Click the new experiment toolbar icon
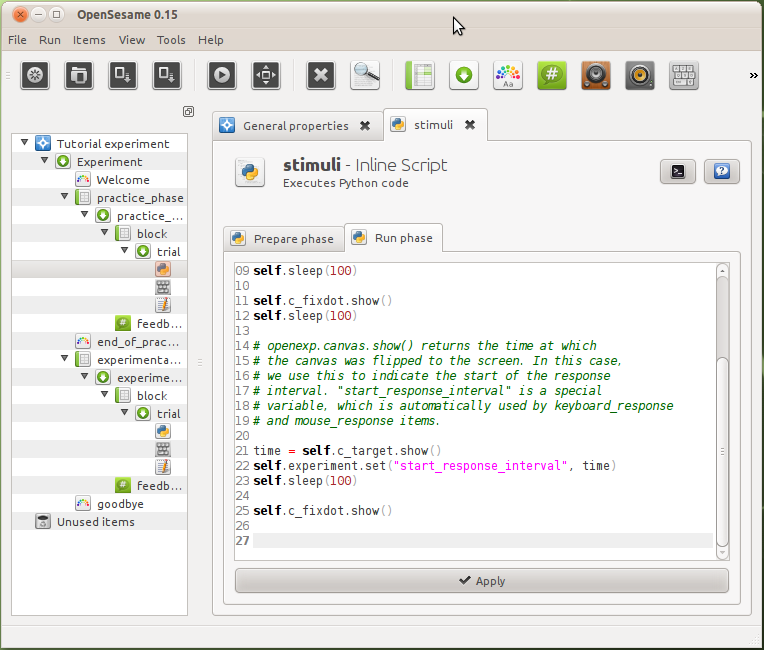The height and width of the screenshot is (650, 764). point(35,75)
